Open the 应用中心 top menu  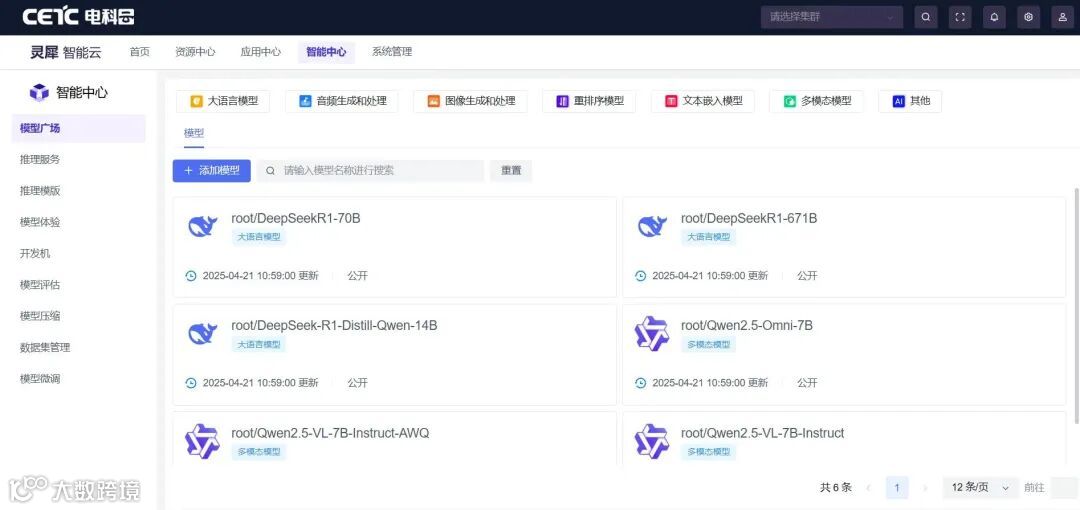260,52
